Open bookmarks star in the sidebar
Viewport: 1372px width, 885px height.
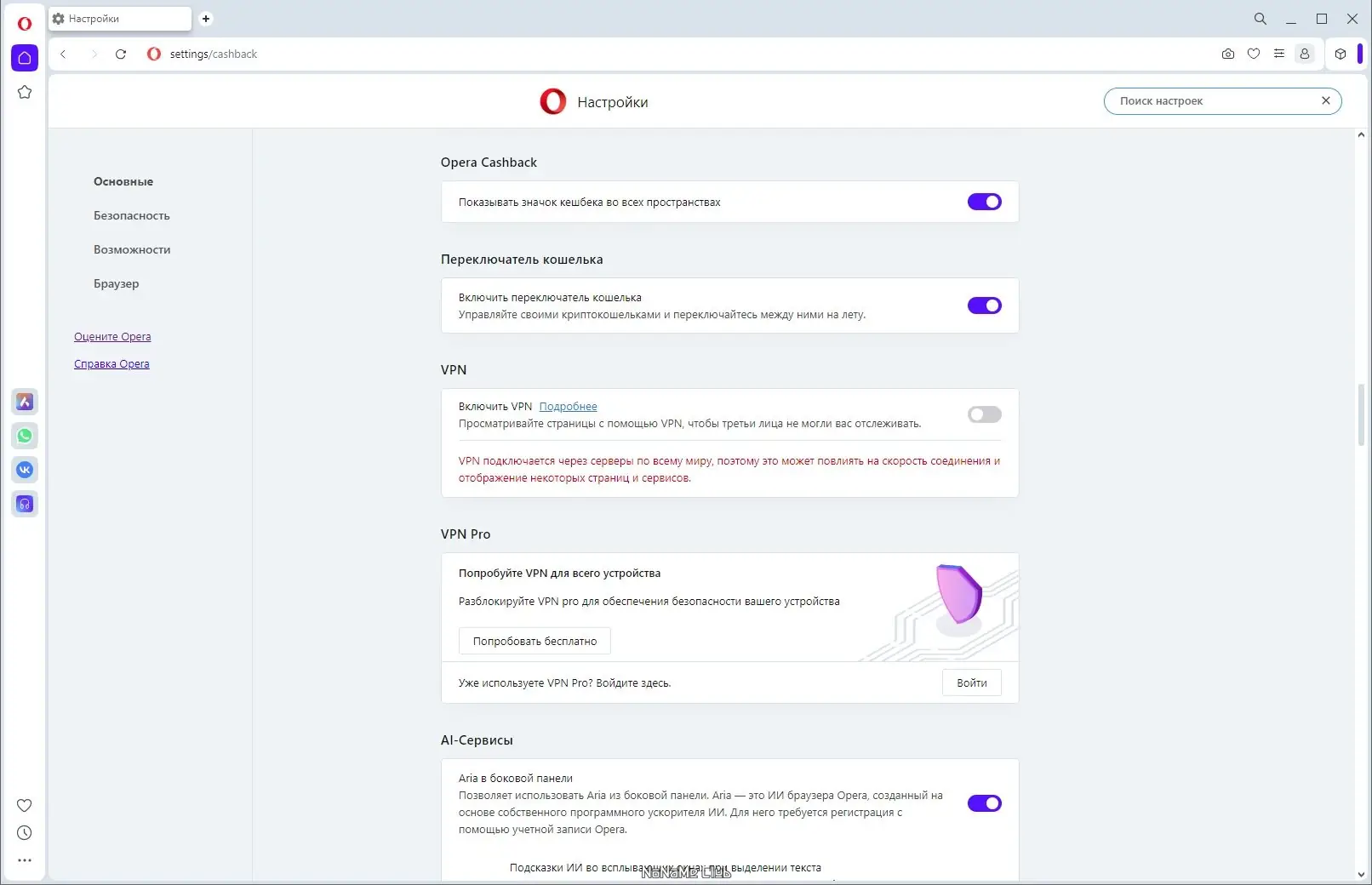pyautogui.click(x=25, y=92)
